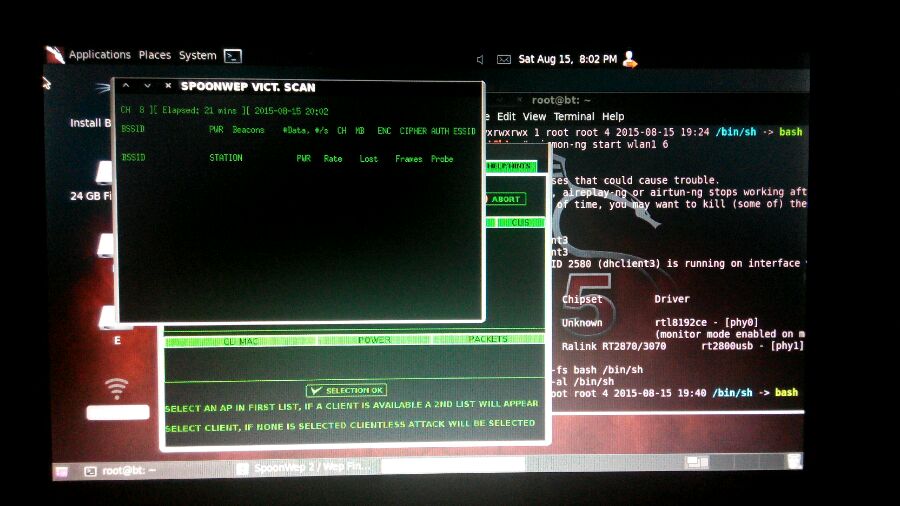
Task: Click 'rt2800usb - [phy1]' in the terminal
Action: point(752,346)
